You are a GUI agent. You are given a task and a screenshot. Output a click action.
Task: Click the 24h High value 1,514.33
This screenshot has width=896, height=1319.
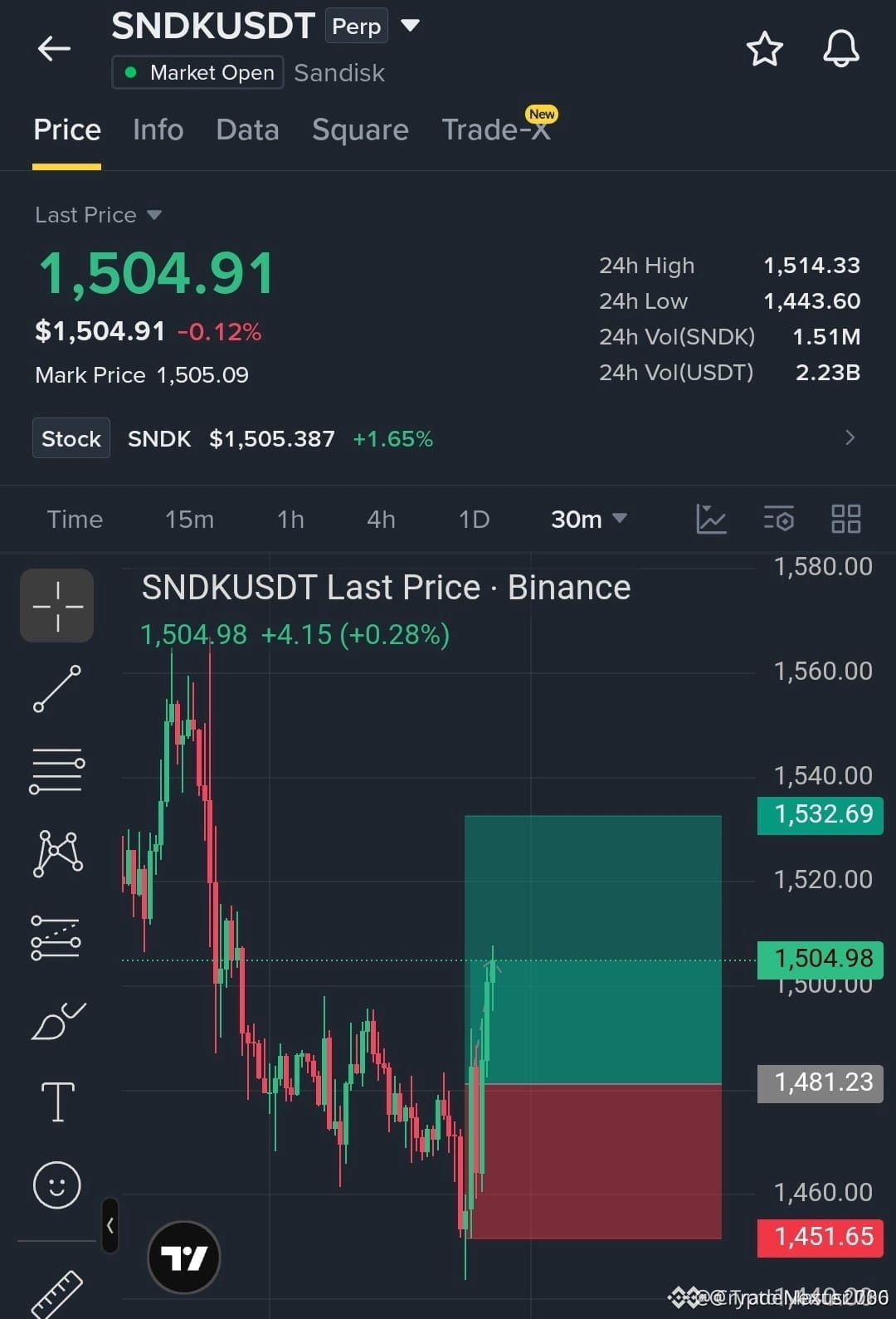point(811,266)
